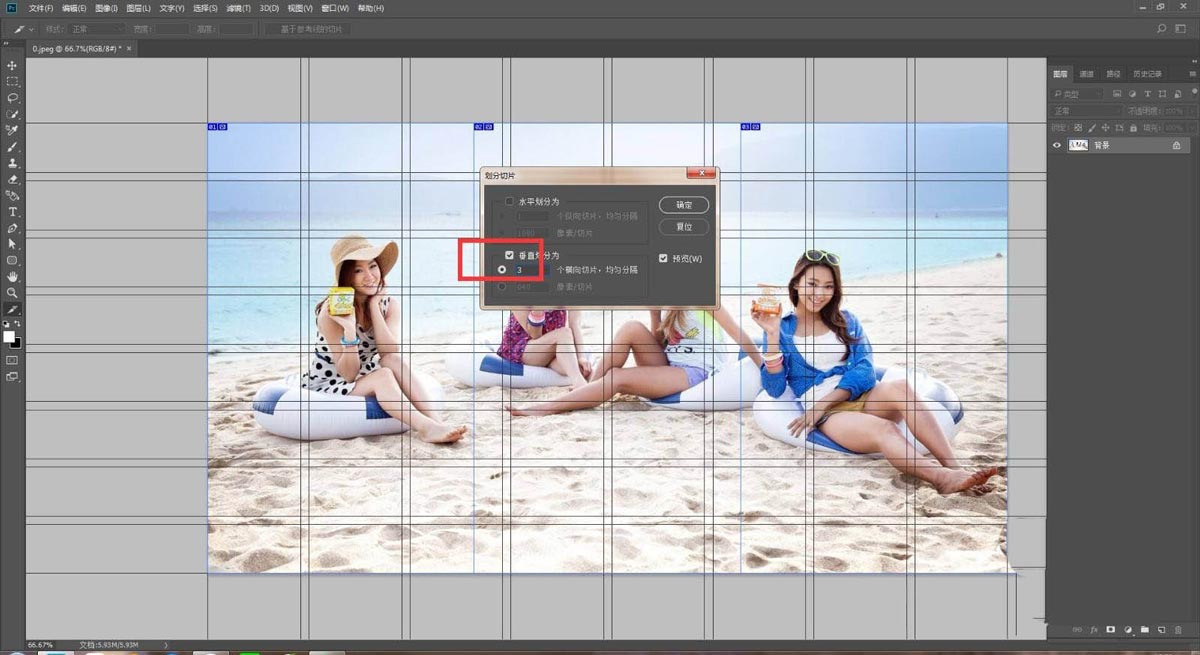The image size is (1200, 655).
Task: Switch to the 通道 channels tab
Action: [1087, 74]
